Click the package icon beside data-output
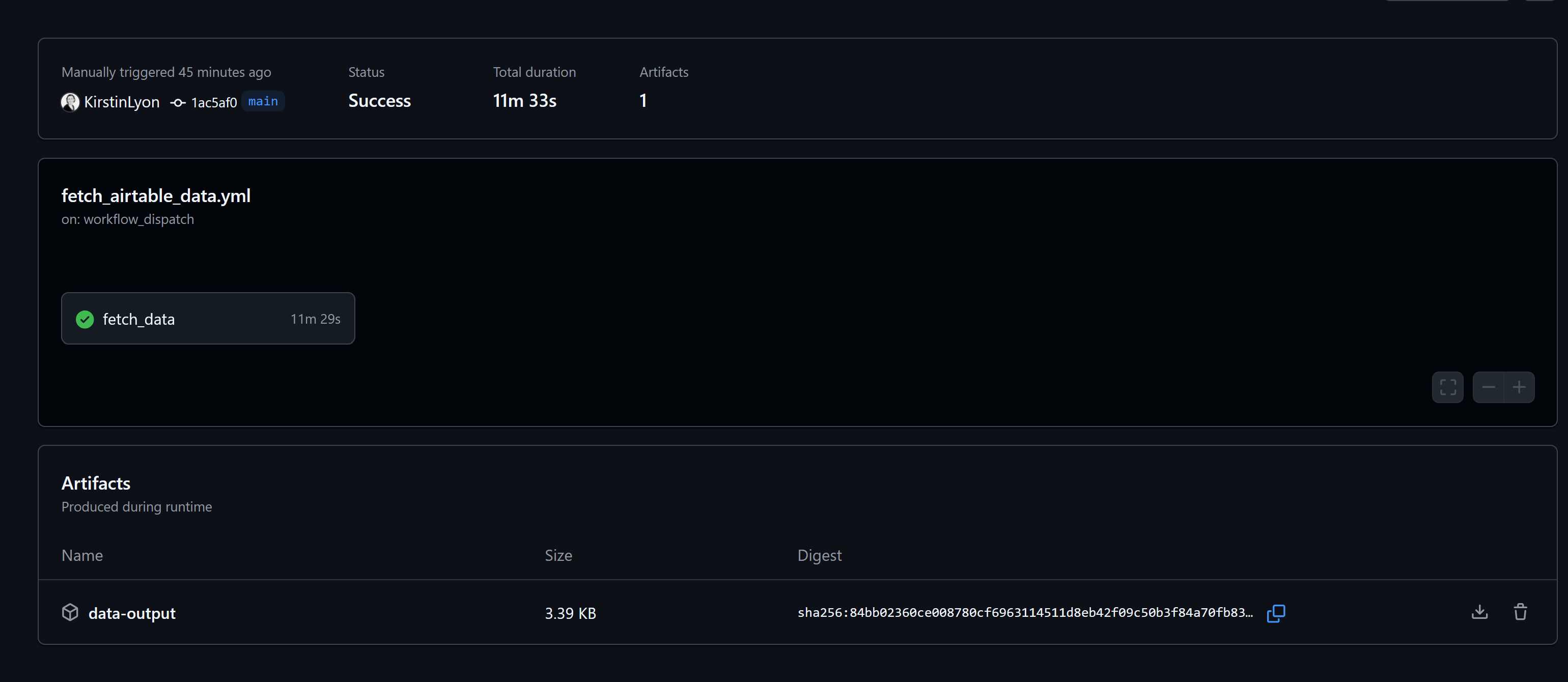Image resolution: width=1568 pixels, height=682 pixels. tap(70, 612)
